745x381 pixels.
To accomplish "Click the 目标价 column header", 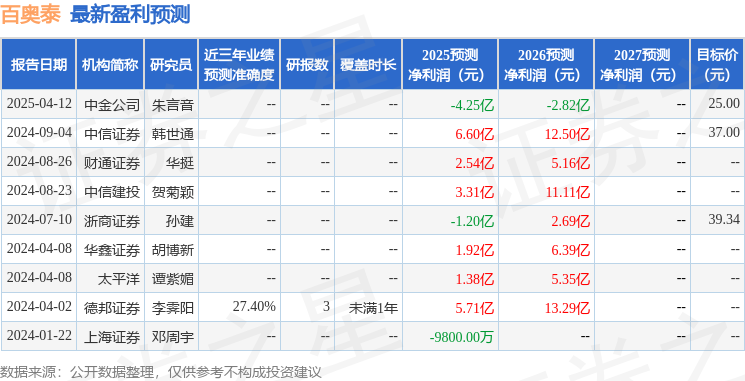I will coord(717,65).
